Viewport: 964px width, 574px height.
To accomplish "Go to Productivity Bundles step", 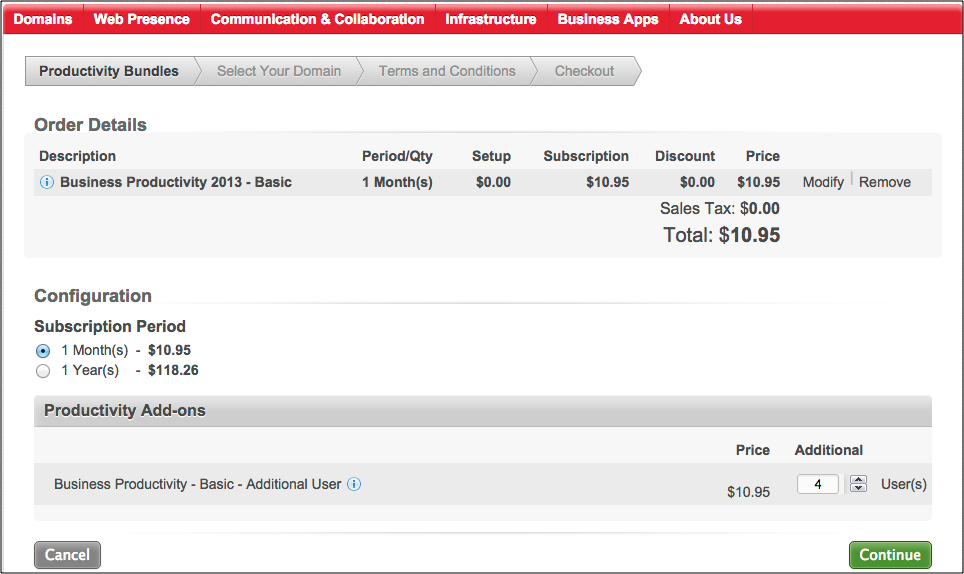I will pos(108,71).
